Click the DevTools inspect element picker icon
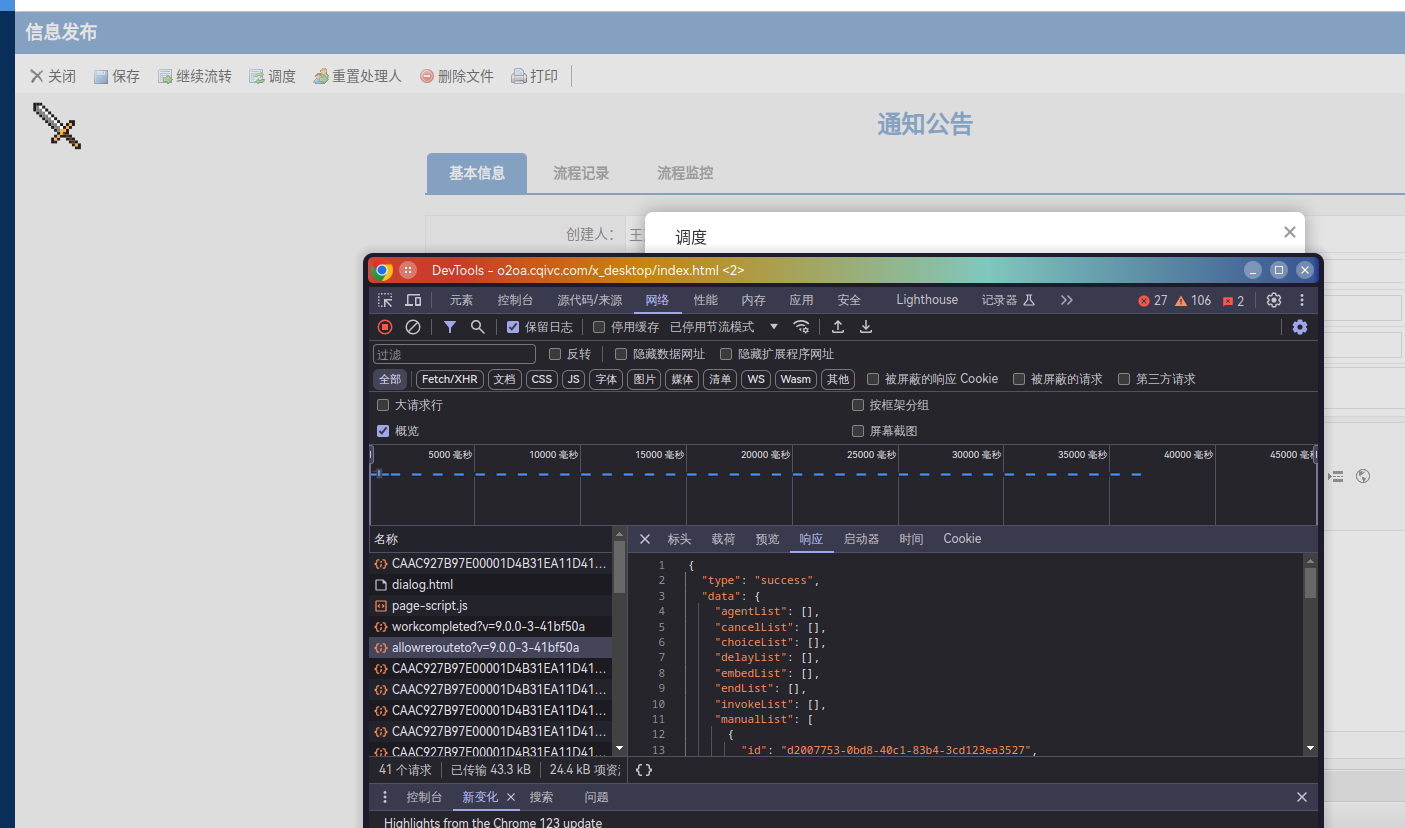Viewport: 1405px width, 828px height. click(x=385, y=300)
